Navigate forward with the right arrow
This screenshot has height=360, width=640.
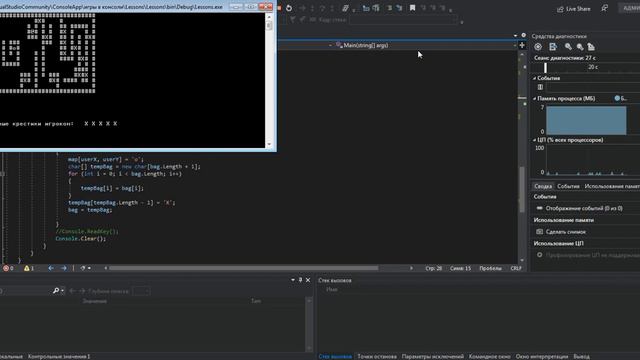pos(64,268)
